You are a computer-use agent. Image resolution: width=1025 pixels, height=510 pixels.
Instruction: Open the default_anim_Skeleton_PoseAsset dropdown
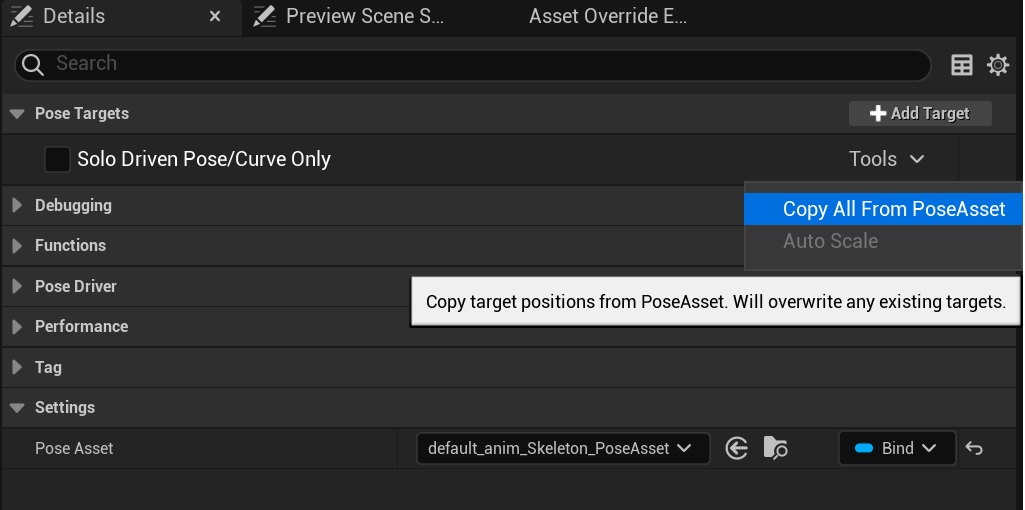click(562, 448)
